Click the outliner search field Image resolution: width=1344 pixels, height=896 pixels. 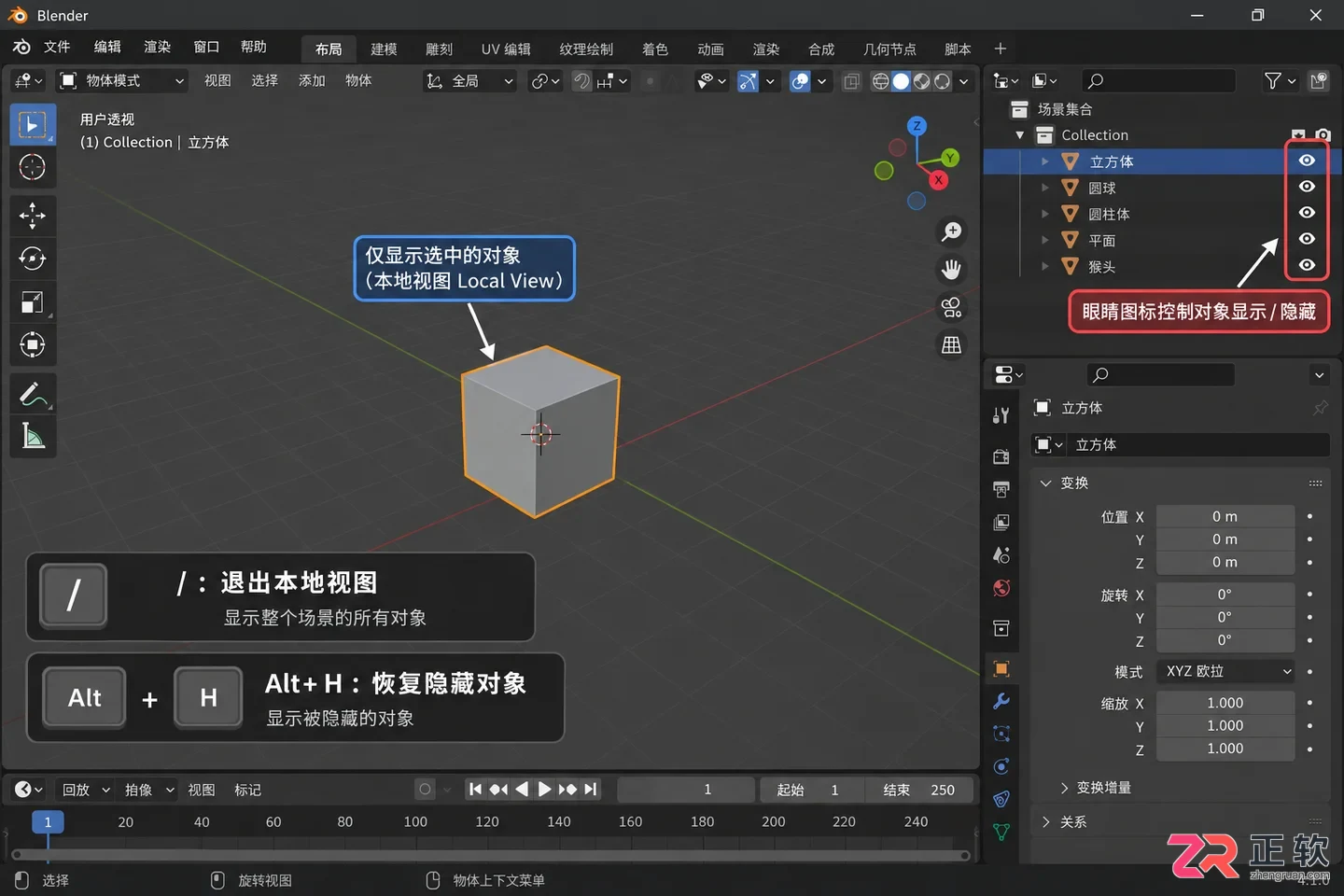pos(1158,81)
